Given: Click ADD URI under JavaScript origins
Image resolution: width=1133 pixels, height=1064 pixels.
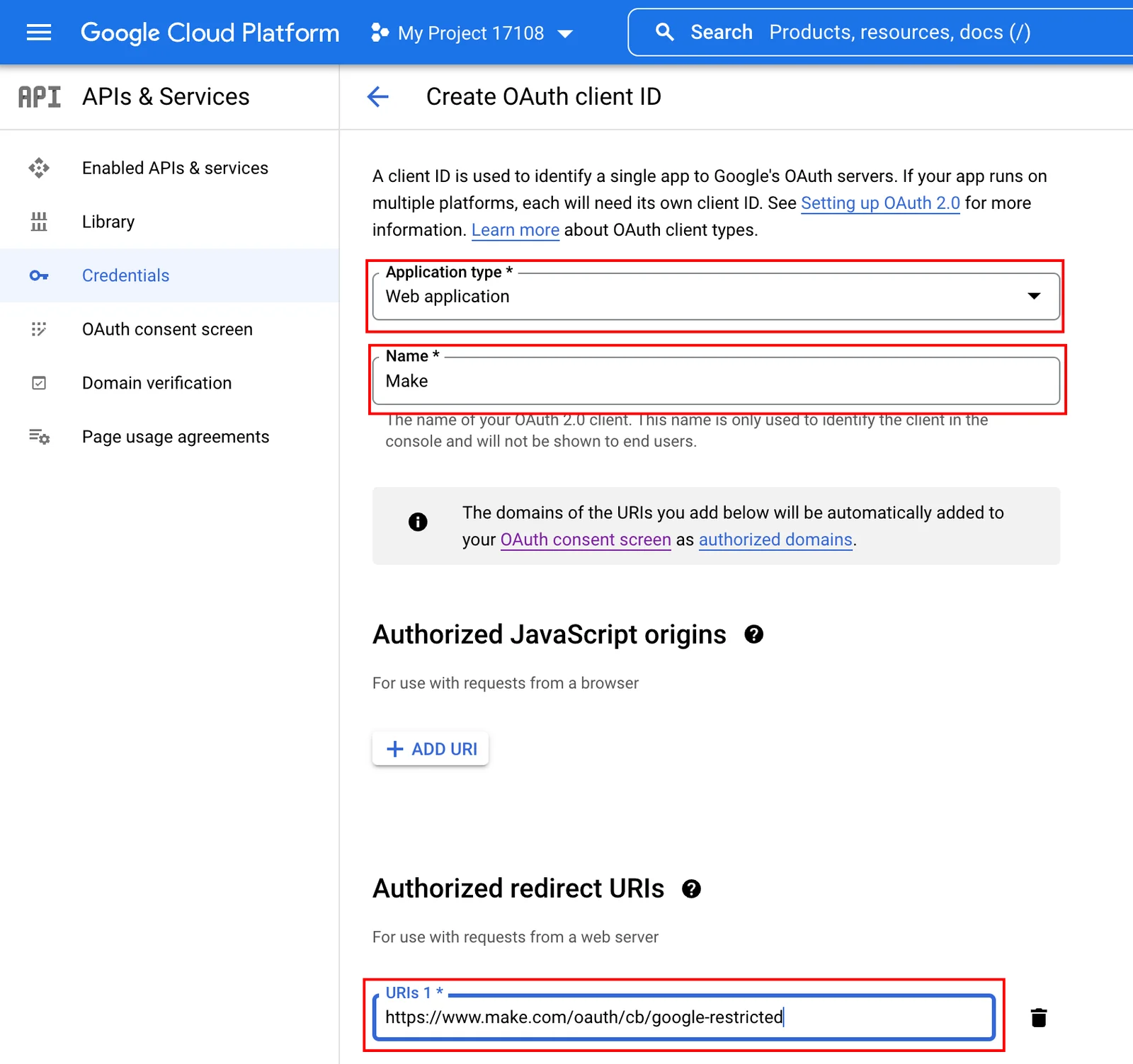Looking at the screenshot, I should pyautogui.click(x=431, y=748).
